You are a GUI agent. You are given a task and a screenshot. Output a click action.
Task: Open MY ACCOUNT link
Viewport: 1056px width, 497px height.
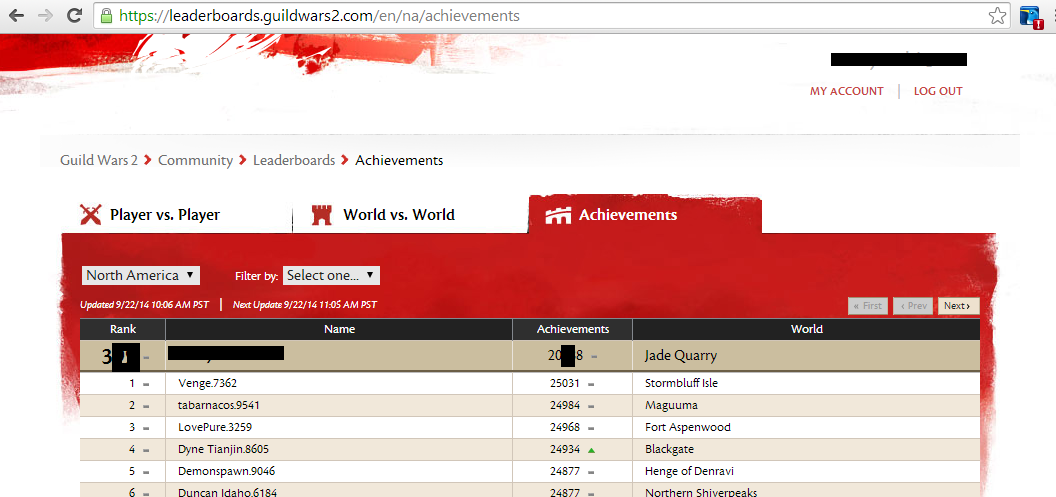coord(847,91)
